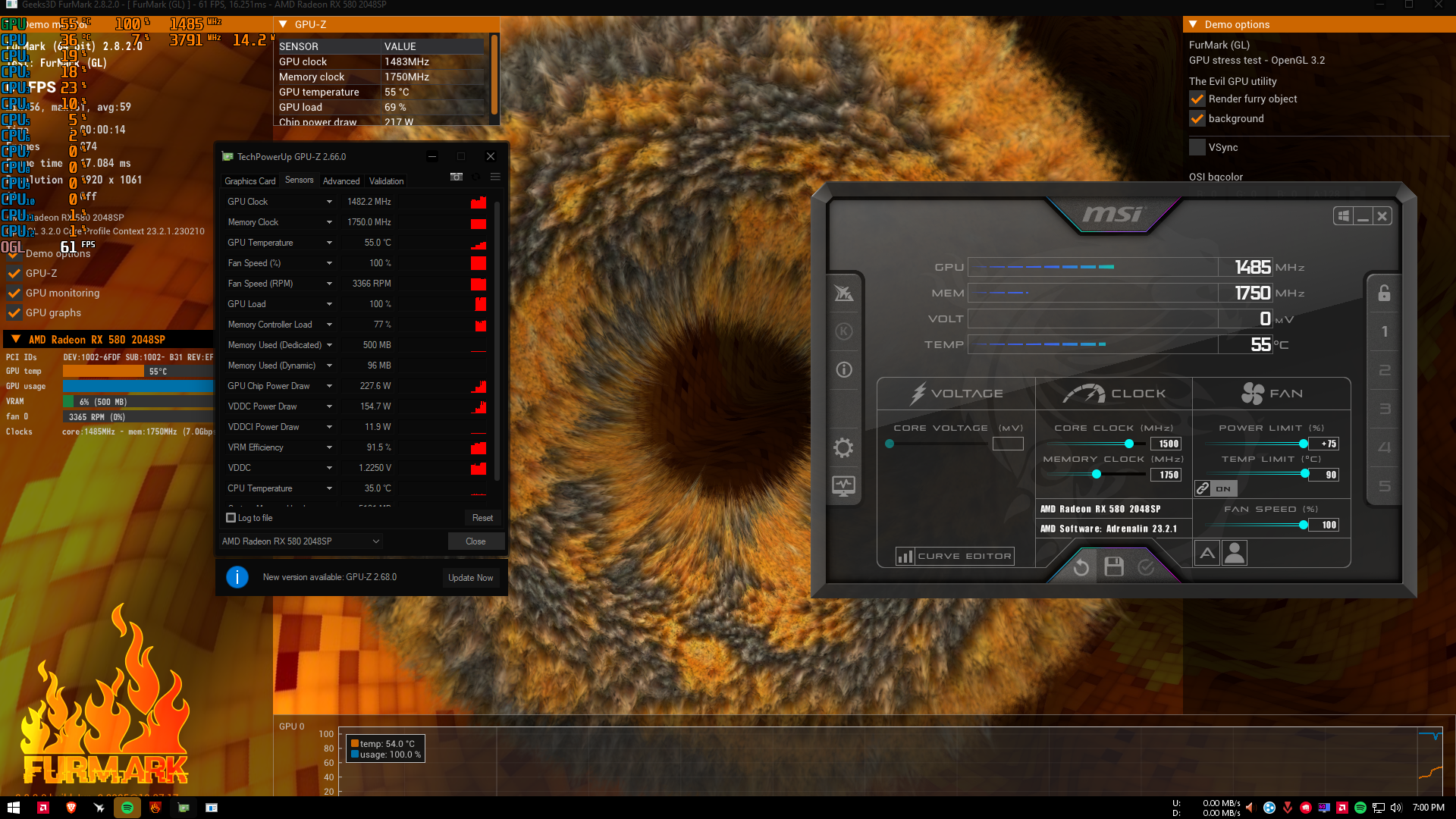Switch to the Sensors tab in GPU-Z
The image size is (1456, 819).
point(299,180)
